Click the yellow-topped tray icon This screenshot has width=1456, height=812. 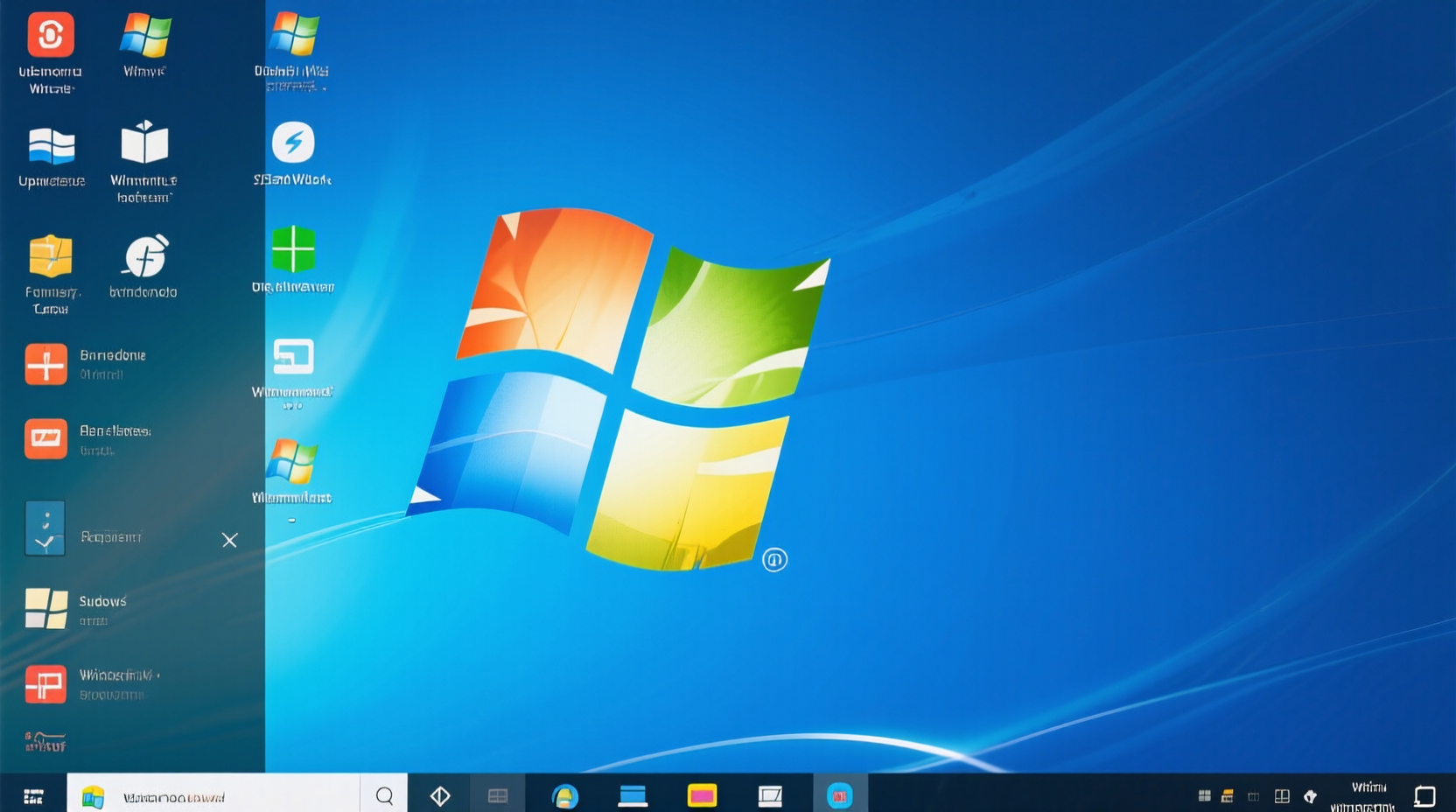tap(1228, 795)
